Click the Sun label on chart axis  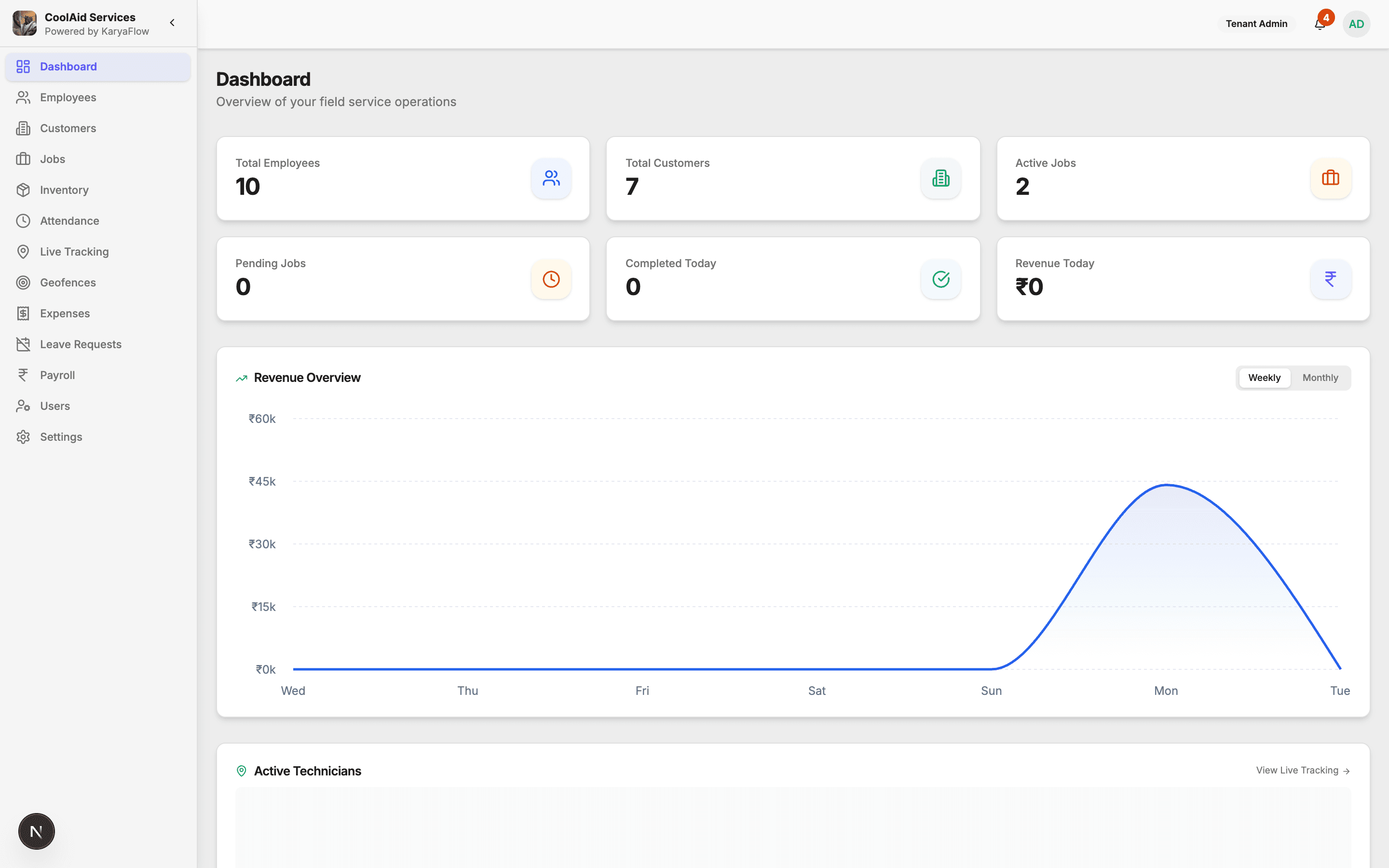[x=991, y=691]
